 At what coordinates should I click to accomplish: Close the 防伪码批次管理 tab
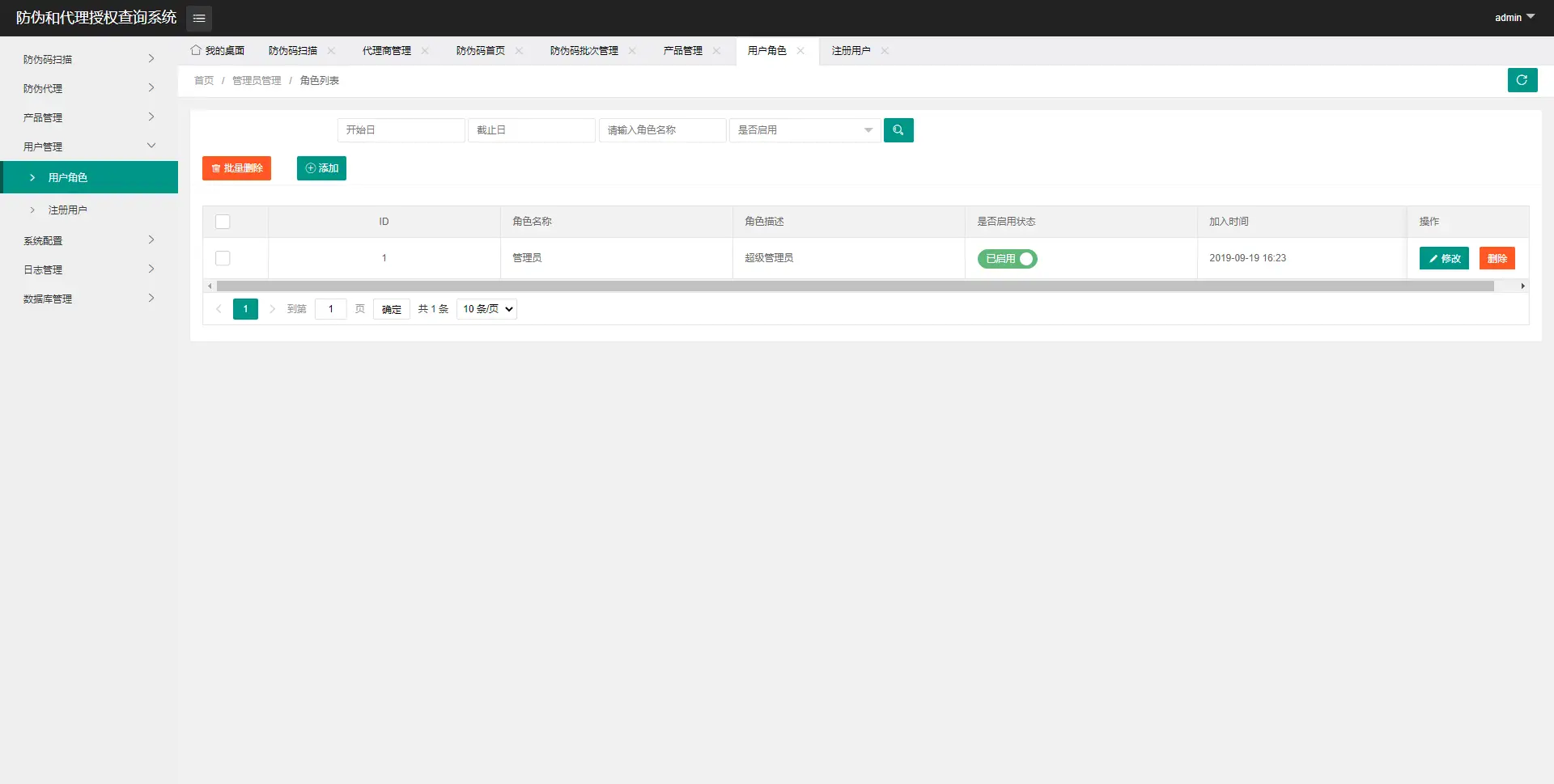632,51
